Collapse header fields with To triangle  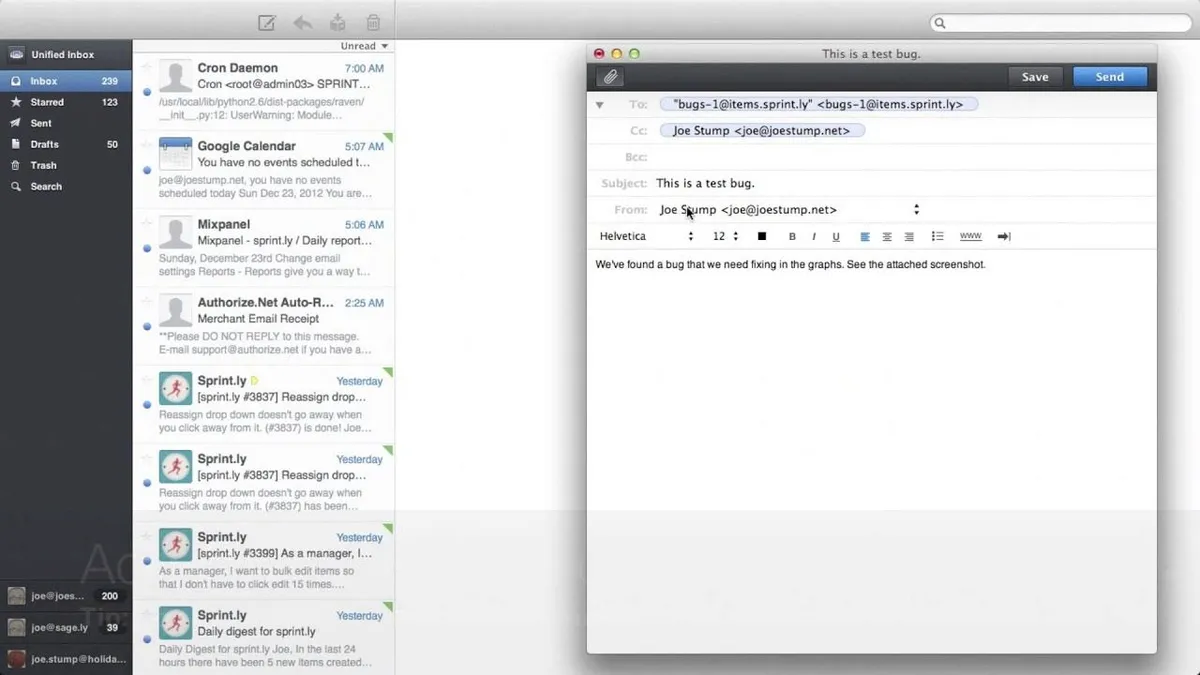point(600,104)
